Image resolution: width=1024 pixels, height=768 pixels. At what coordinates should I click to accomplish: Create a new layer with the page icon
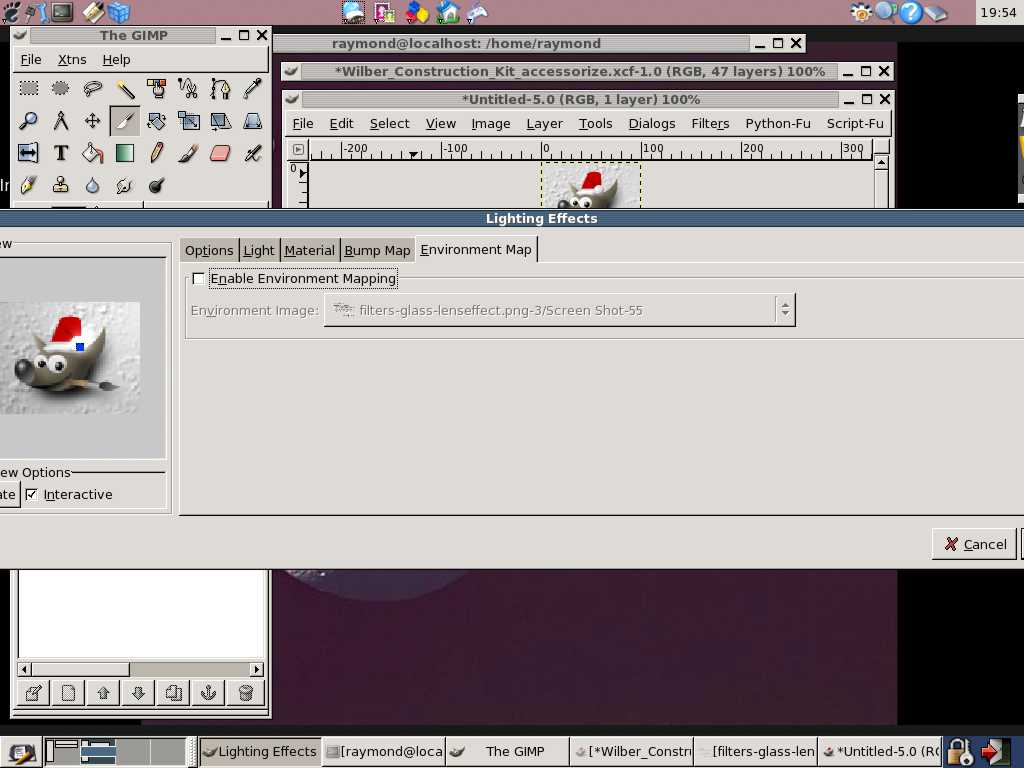click(68, 692)
